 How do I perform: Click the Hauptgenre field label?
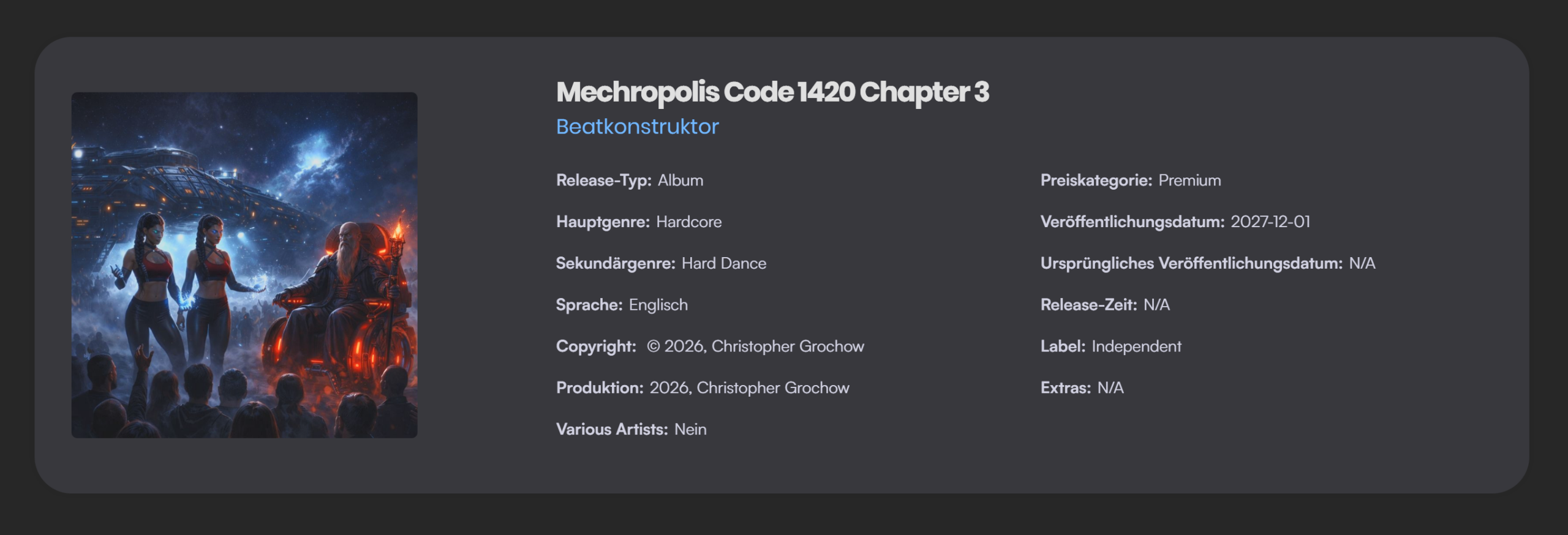(602, 222)
